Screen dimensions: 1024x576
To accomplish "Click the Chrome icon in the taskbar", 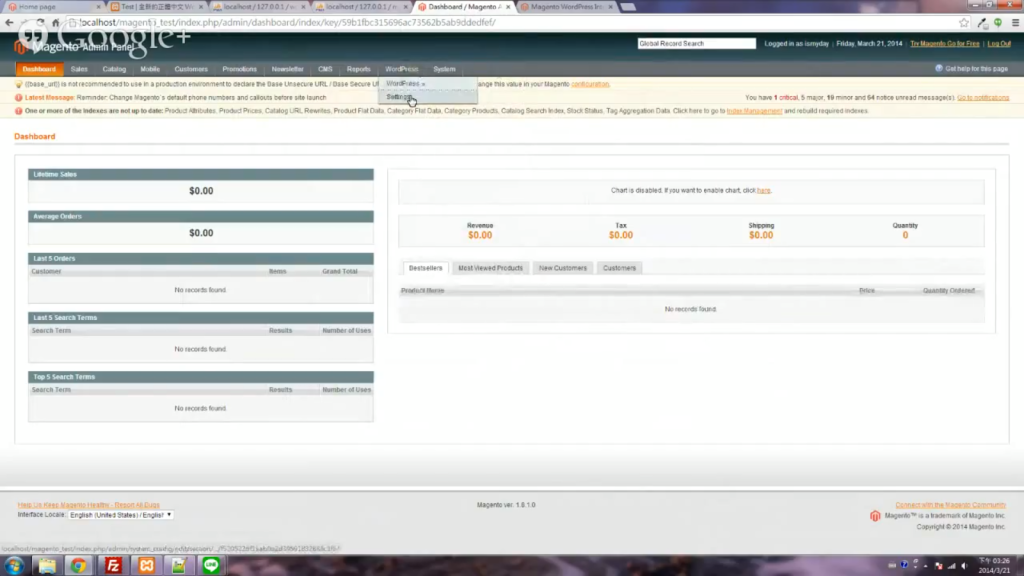I will click(79, 565).
